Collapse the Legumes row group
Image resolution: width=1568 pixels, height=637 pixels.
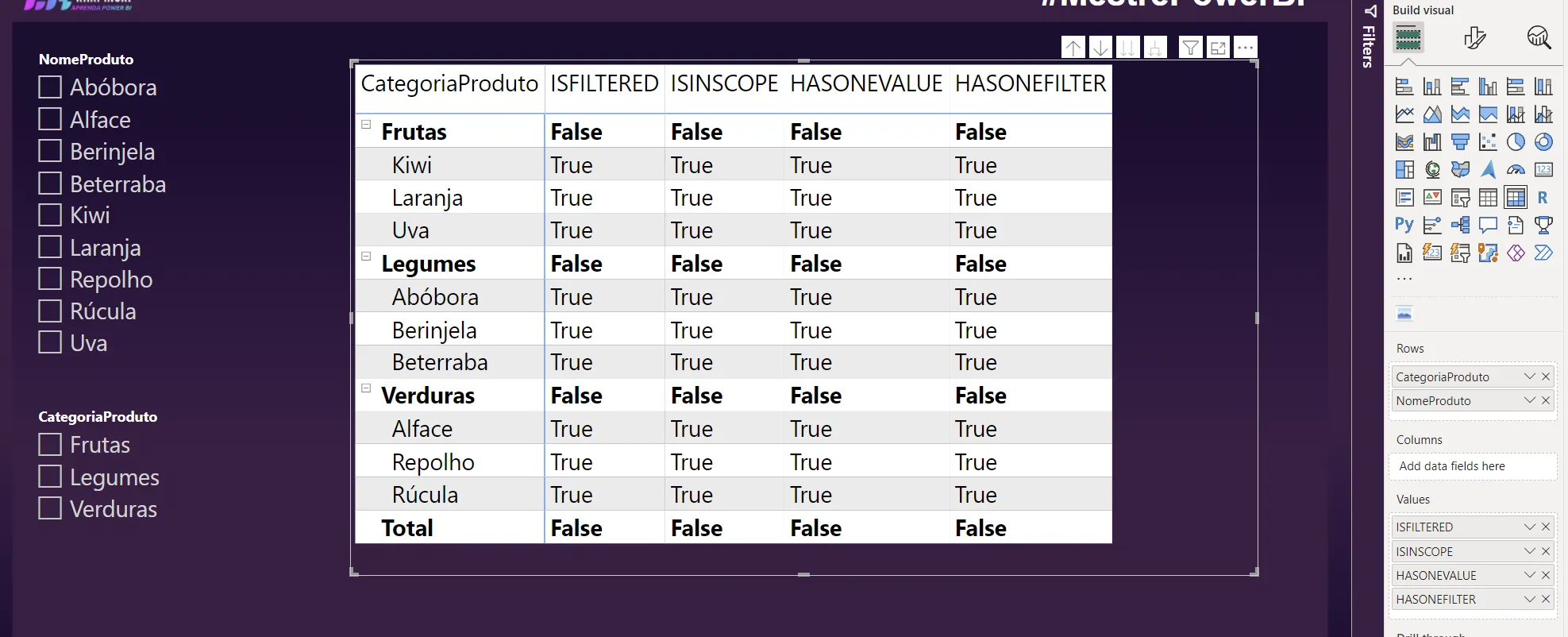366,257
